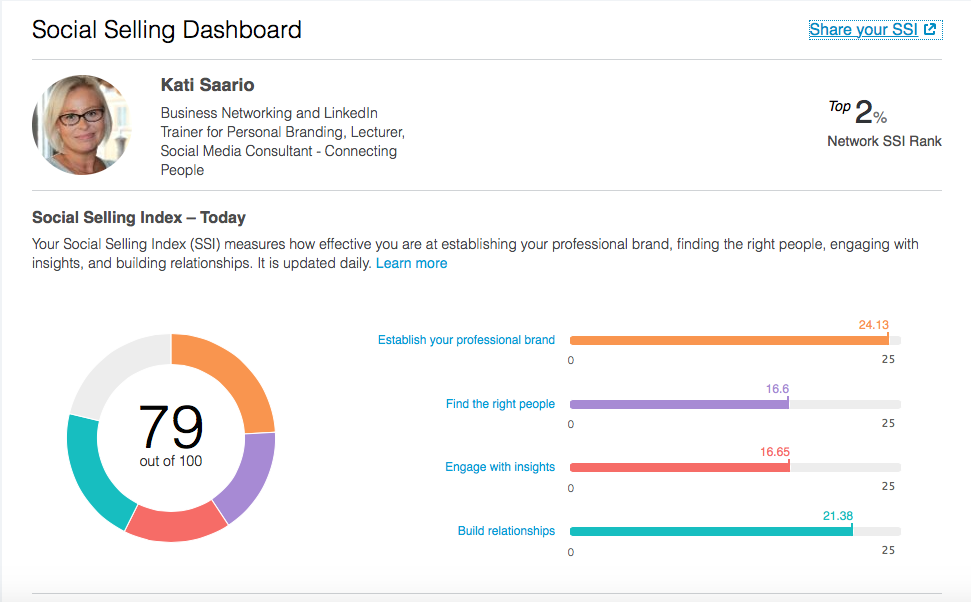
Task: Select the Build relationships label
Action: pos(507,531)
